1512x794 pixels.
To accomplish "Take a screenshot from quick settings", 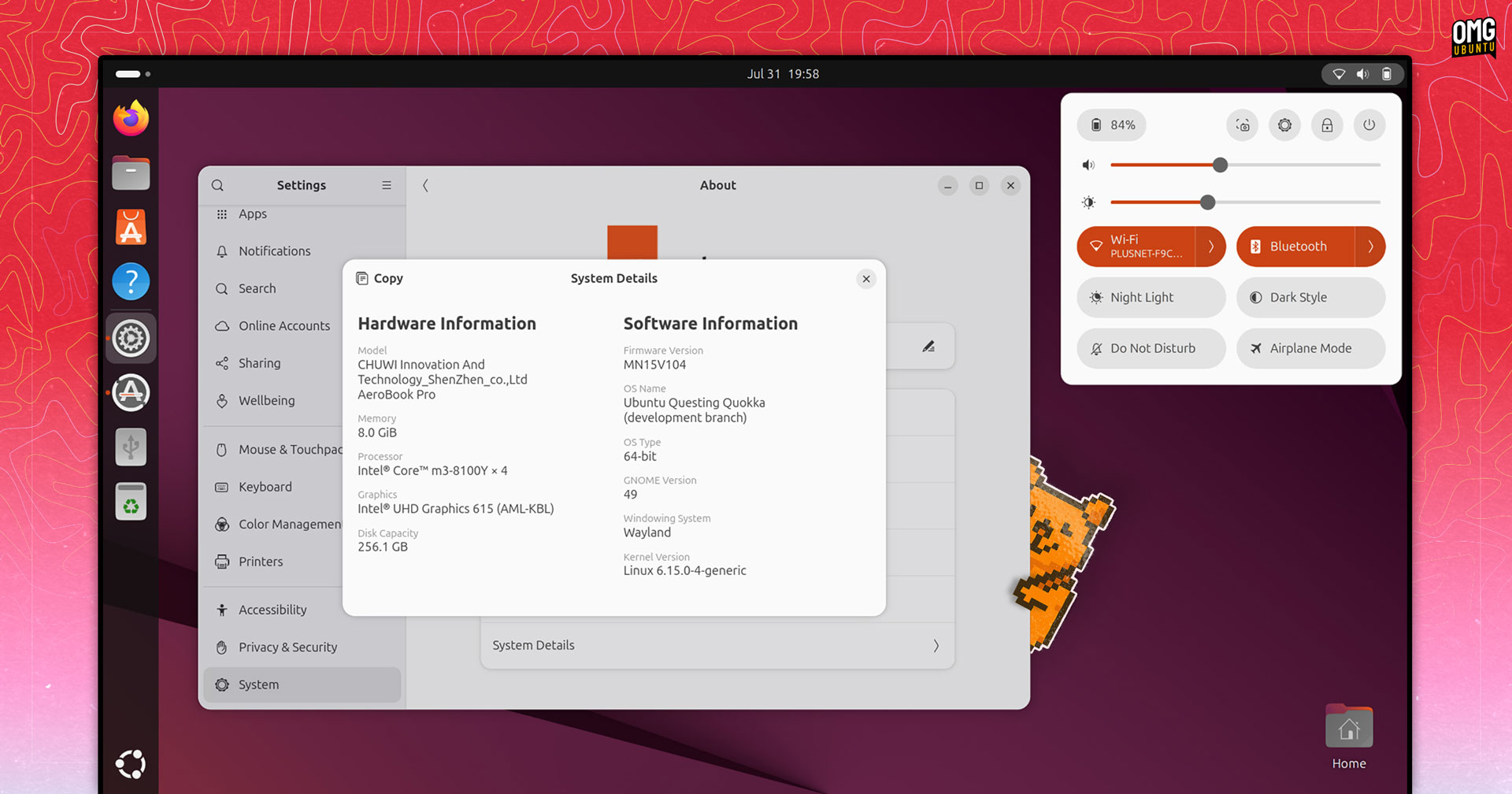I will [x=1242, y=124].
